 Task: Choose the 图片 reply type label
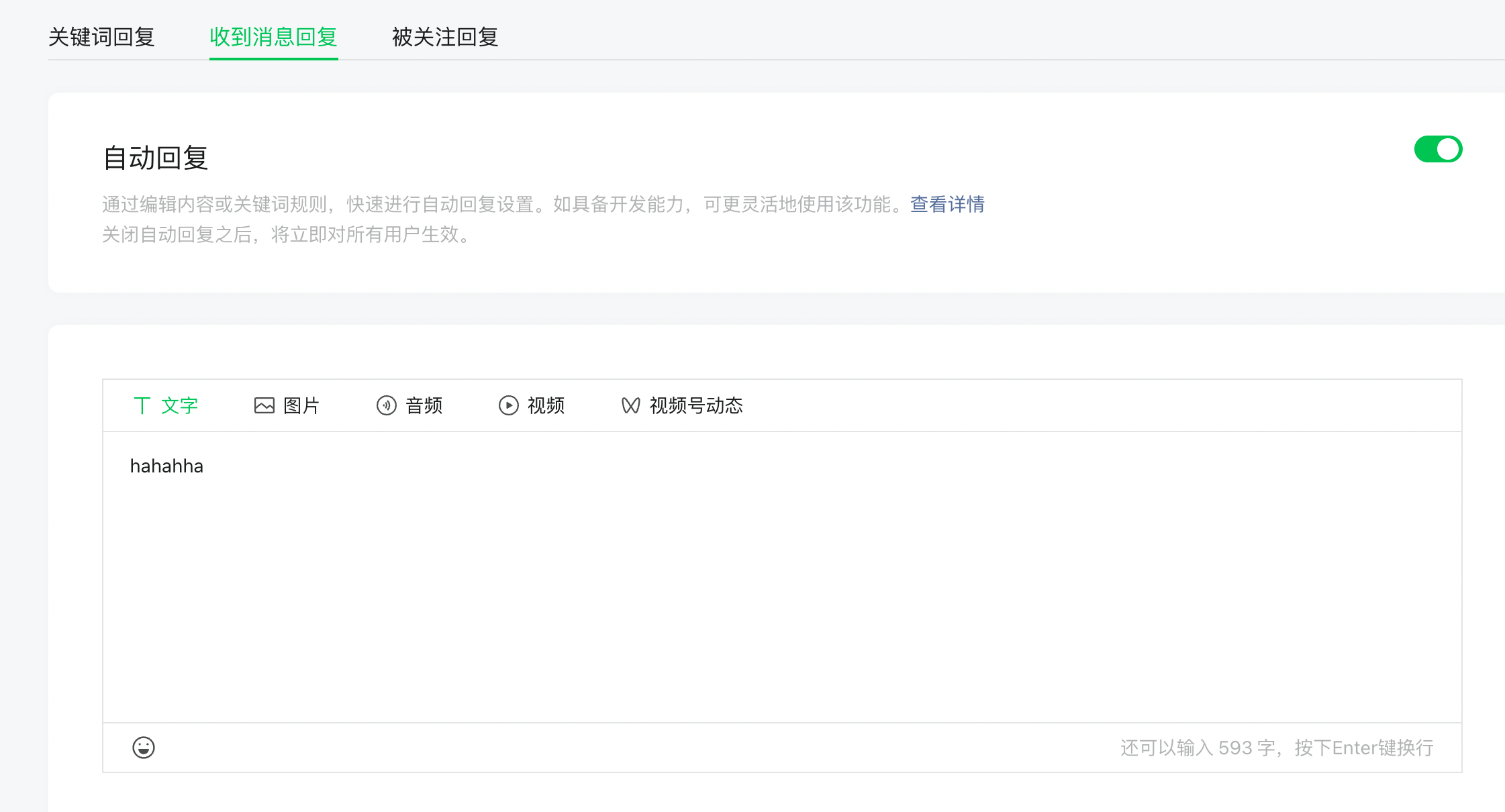[301, 405]
